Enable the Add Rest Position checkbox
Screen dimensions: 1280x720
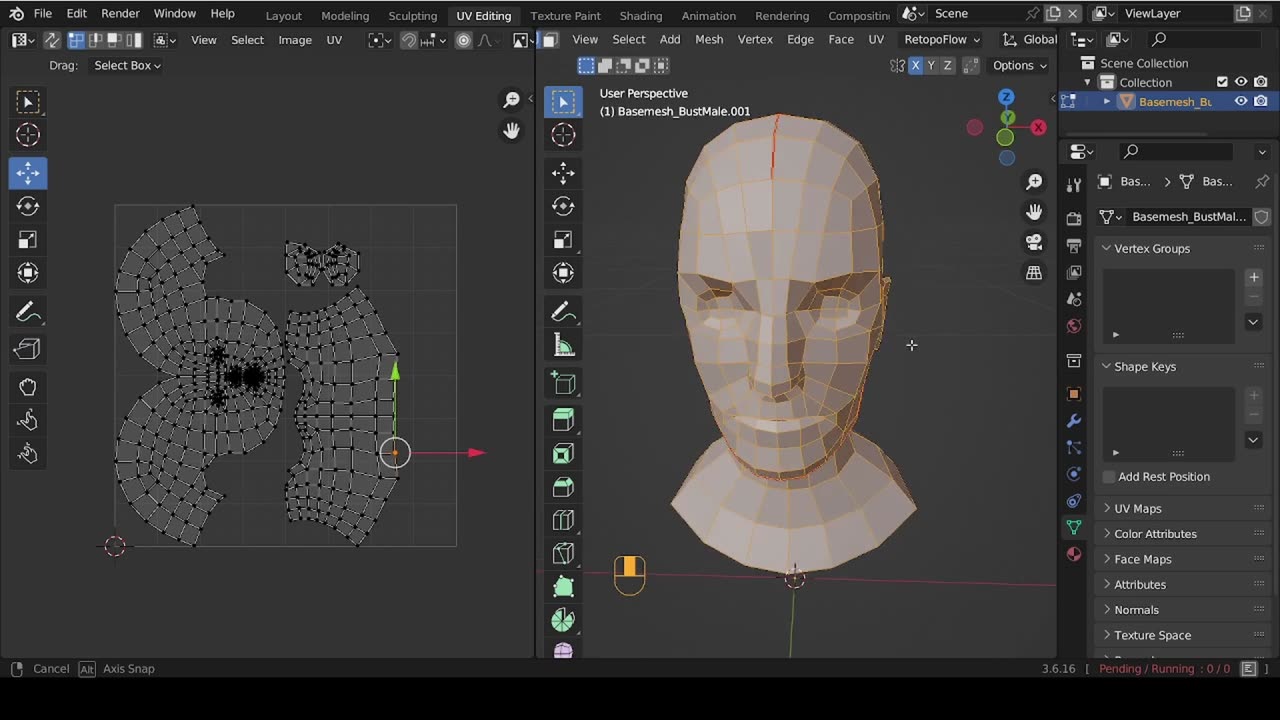tap(1109, 477)
